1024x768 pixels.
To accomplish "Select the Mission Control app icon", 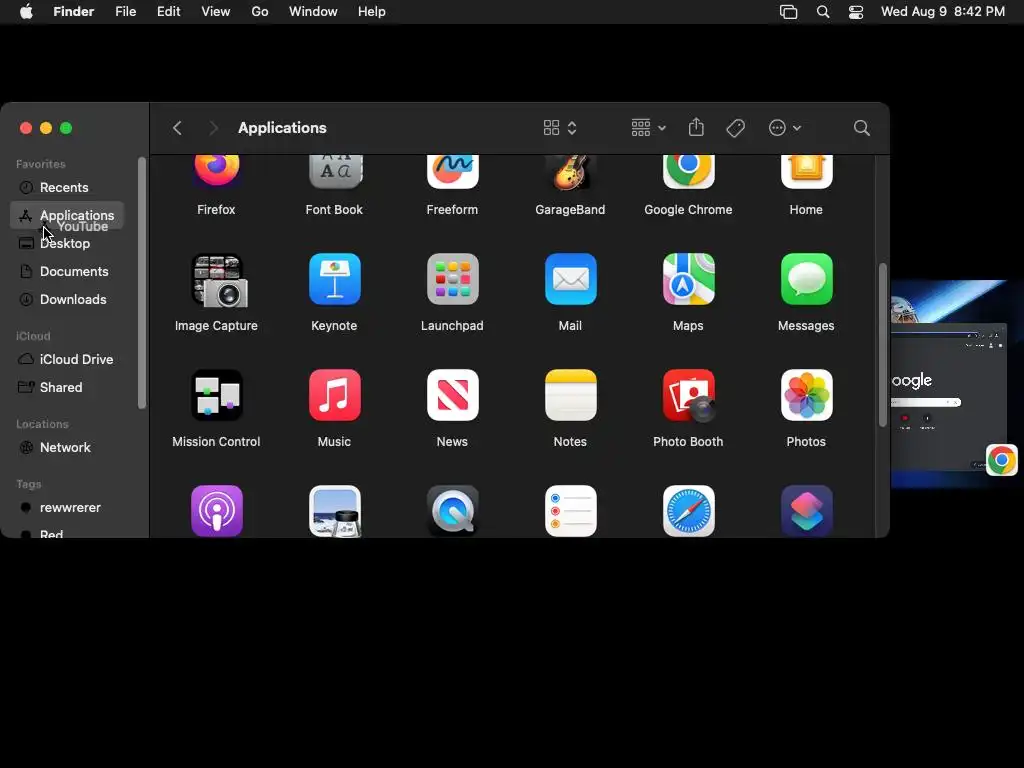I will point(217,395).
